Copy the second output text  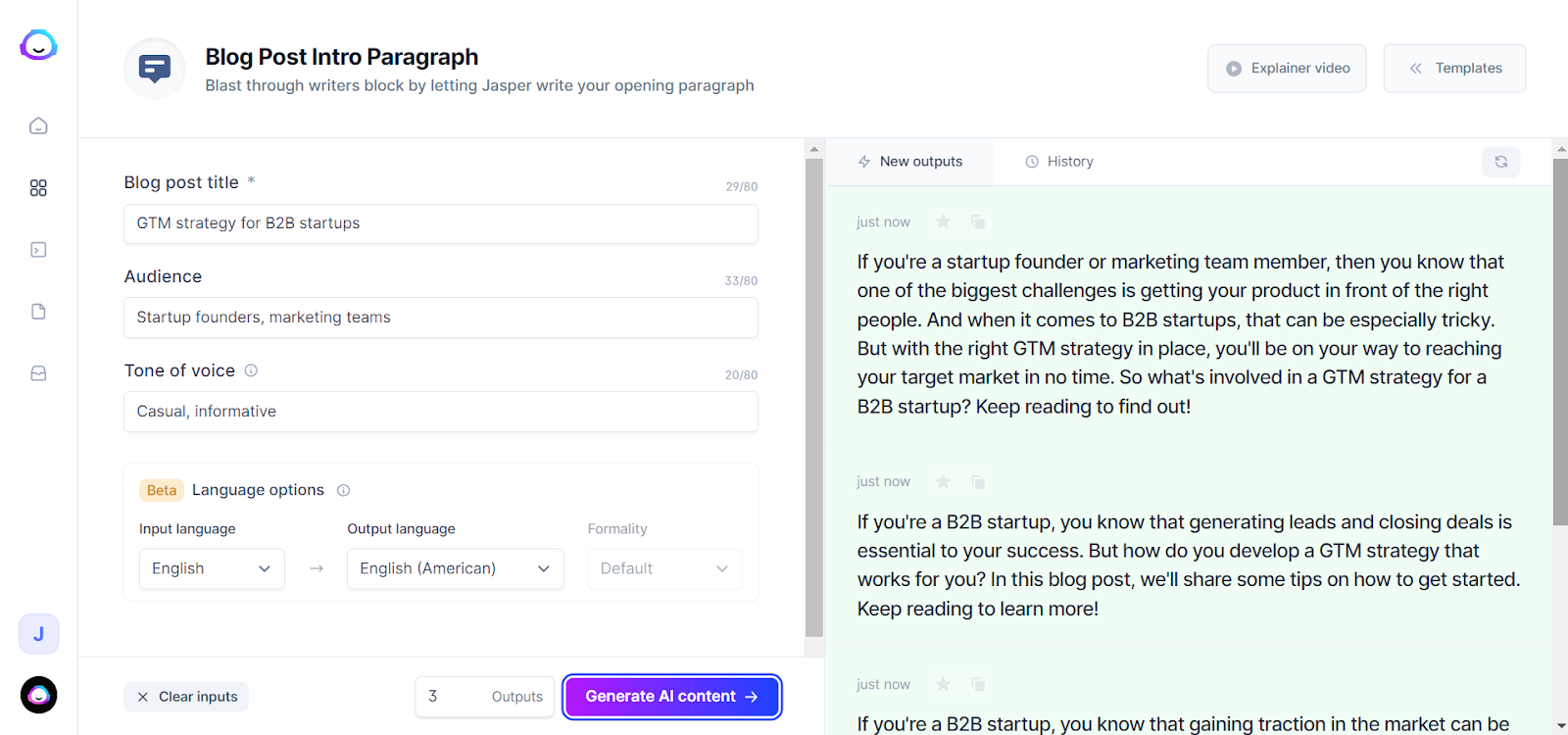click(x=977, y=481)
